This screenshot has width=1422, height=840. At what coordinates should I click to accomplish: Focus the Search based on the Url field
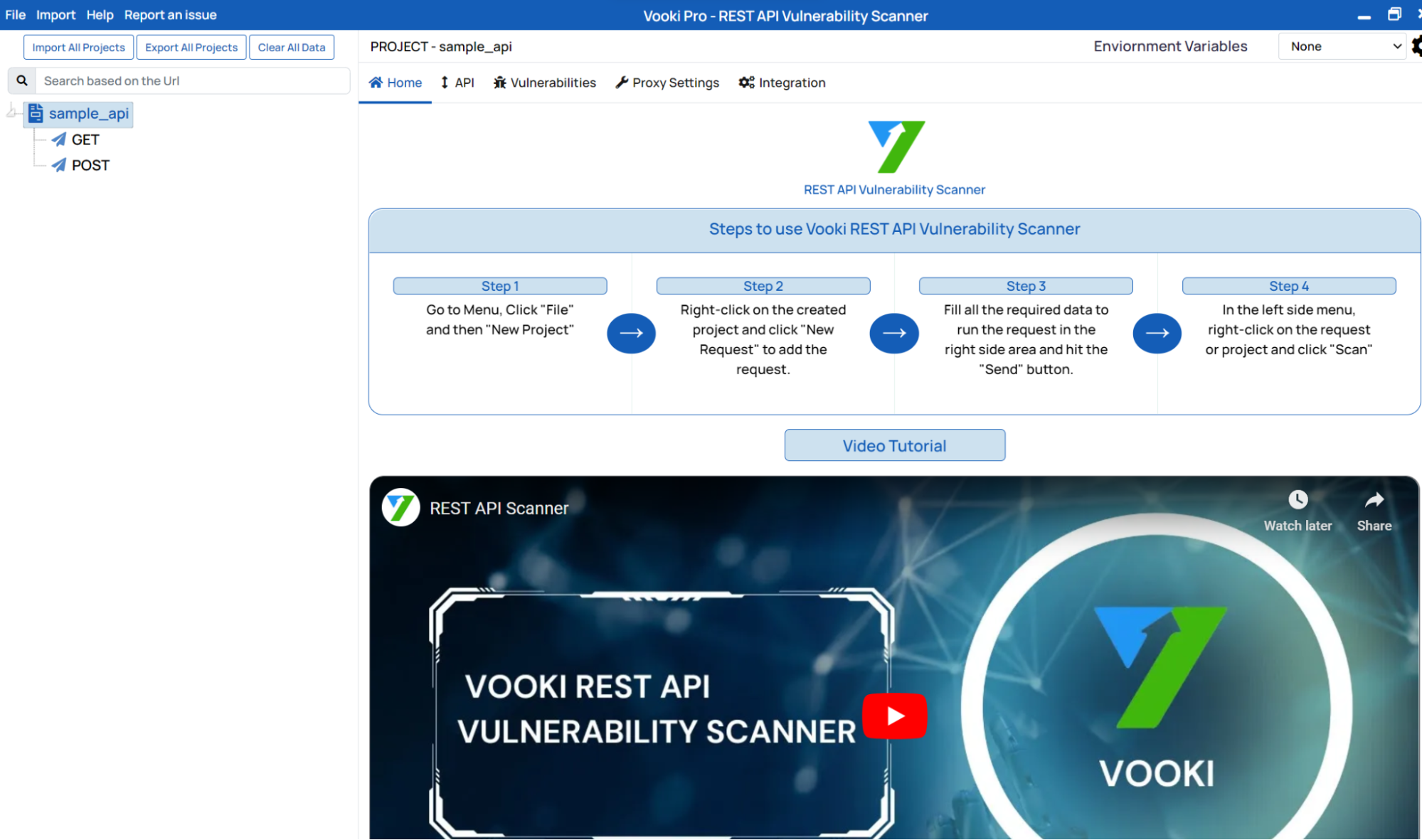pyautogui.click(x=193, y=80)
